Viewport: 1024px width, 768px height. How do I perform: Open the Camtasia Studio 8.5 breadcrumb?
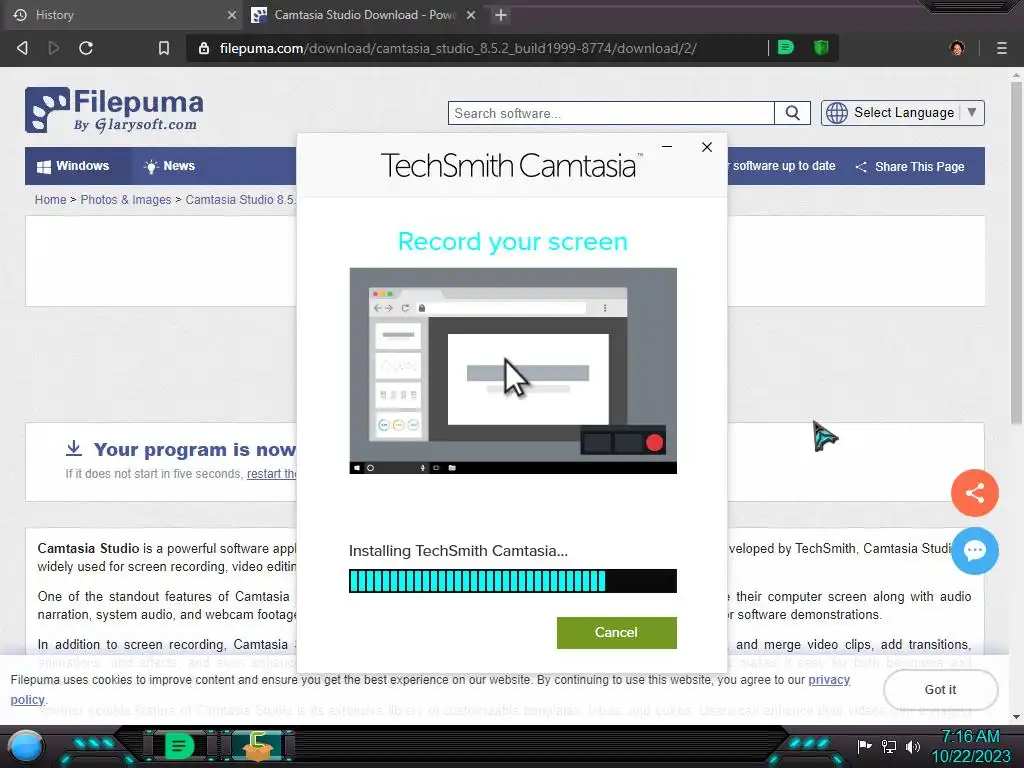coord(240,200)
